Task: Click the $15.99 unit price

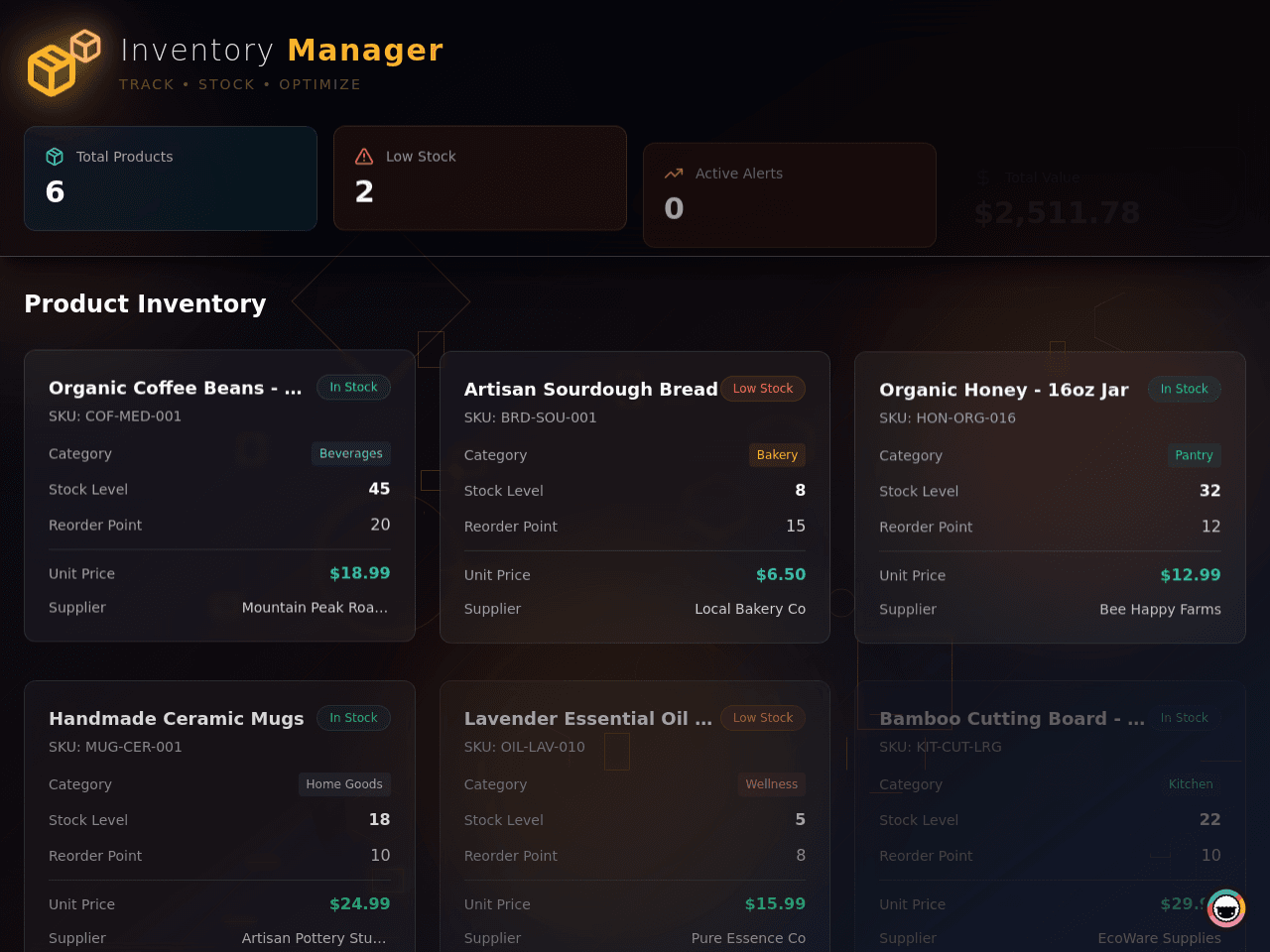Action: [x=775, y=904]
